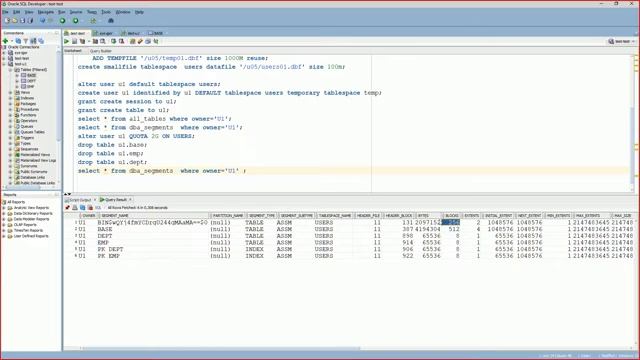Open a new SQL Worksheet from main toolbar
Image resolution: width=640 pixels, height=360 pixels.
[93, 20]
